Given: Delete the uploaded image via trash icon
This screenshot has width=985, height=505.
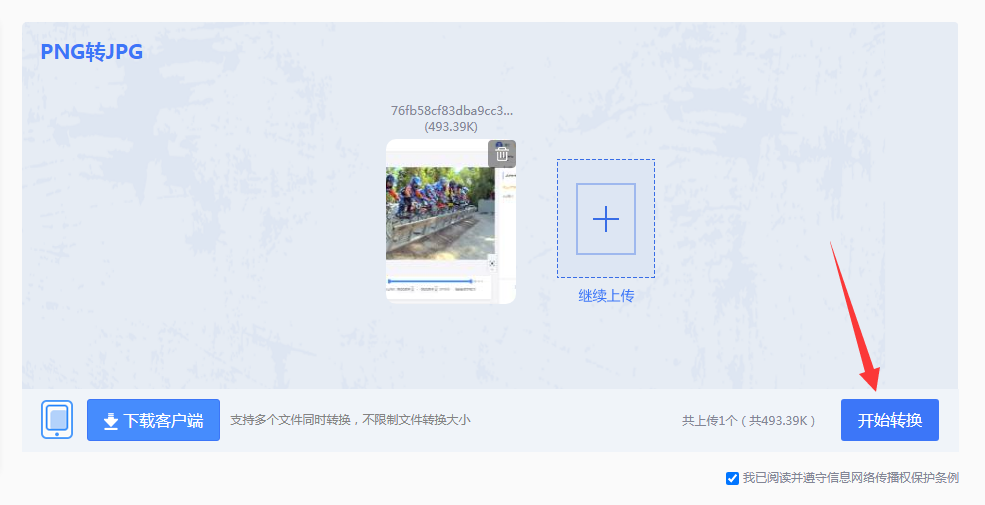Looking at the screenshot, I should pyautogui.click(x=502, y=153).
